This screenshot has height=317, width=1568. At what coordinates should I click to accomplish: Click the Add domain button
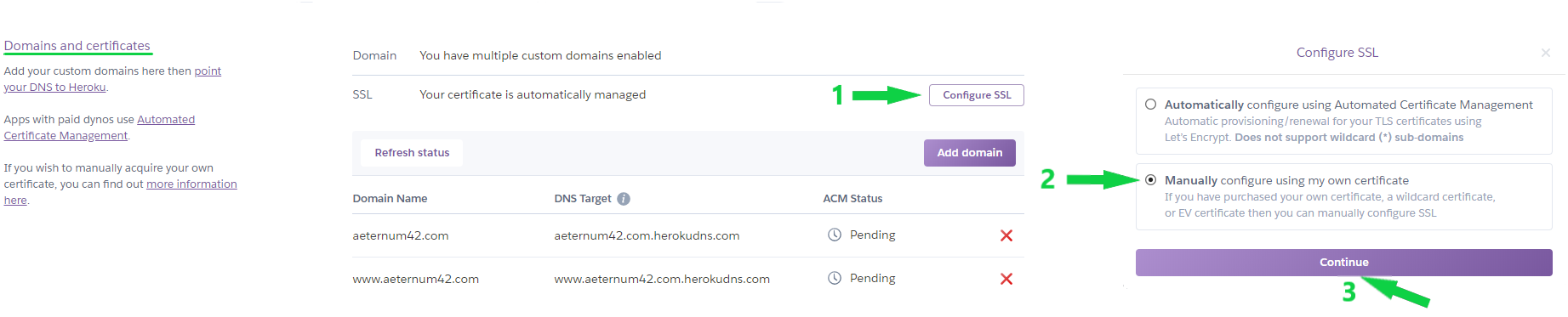[x=969, y=153]
